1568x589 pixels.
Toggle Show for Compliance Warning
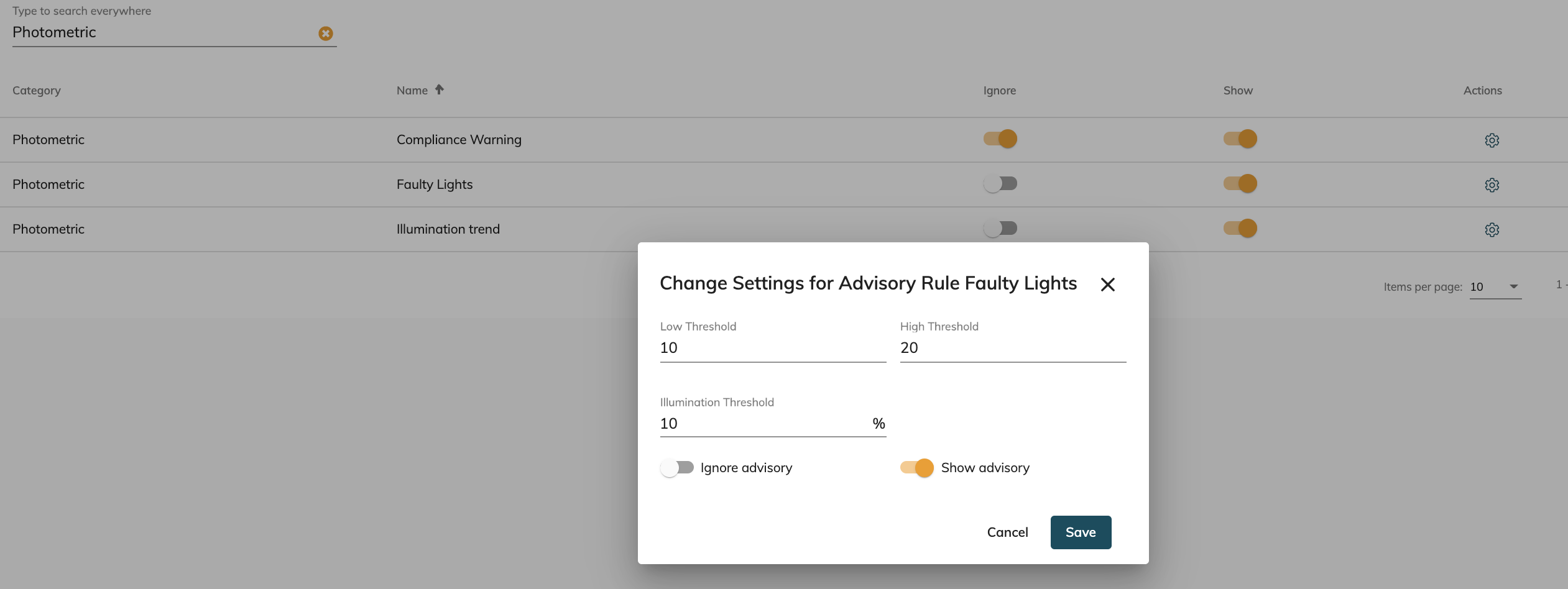pyautogui.click(x=1240, y=139)
